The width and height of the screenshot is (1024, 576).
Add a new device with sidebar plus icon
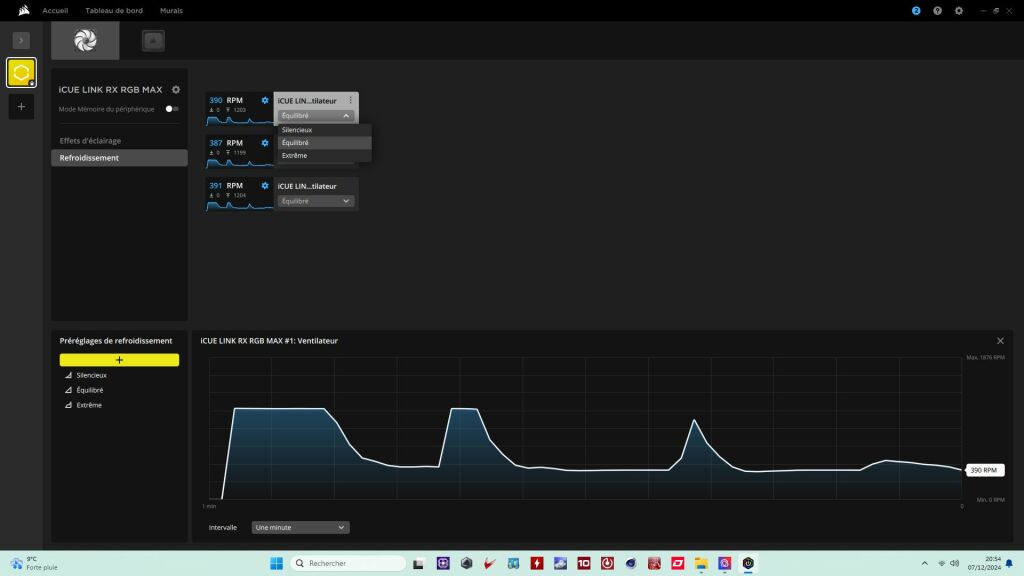pos(21,107)
